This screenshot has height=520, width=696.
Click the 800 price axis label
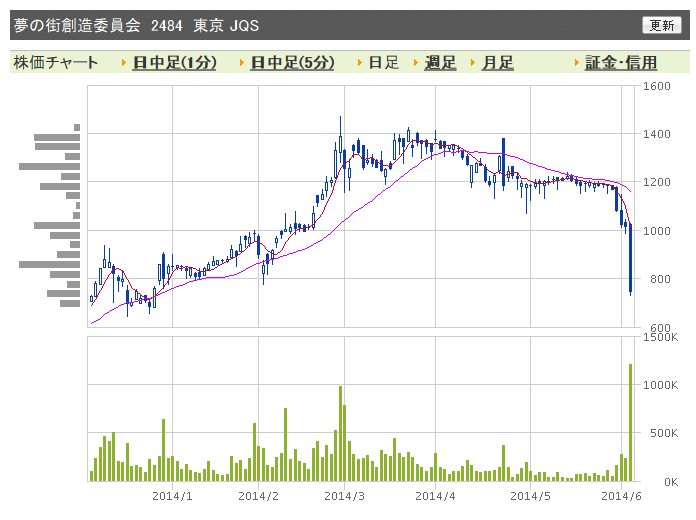coord(660,279)
